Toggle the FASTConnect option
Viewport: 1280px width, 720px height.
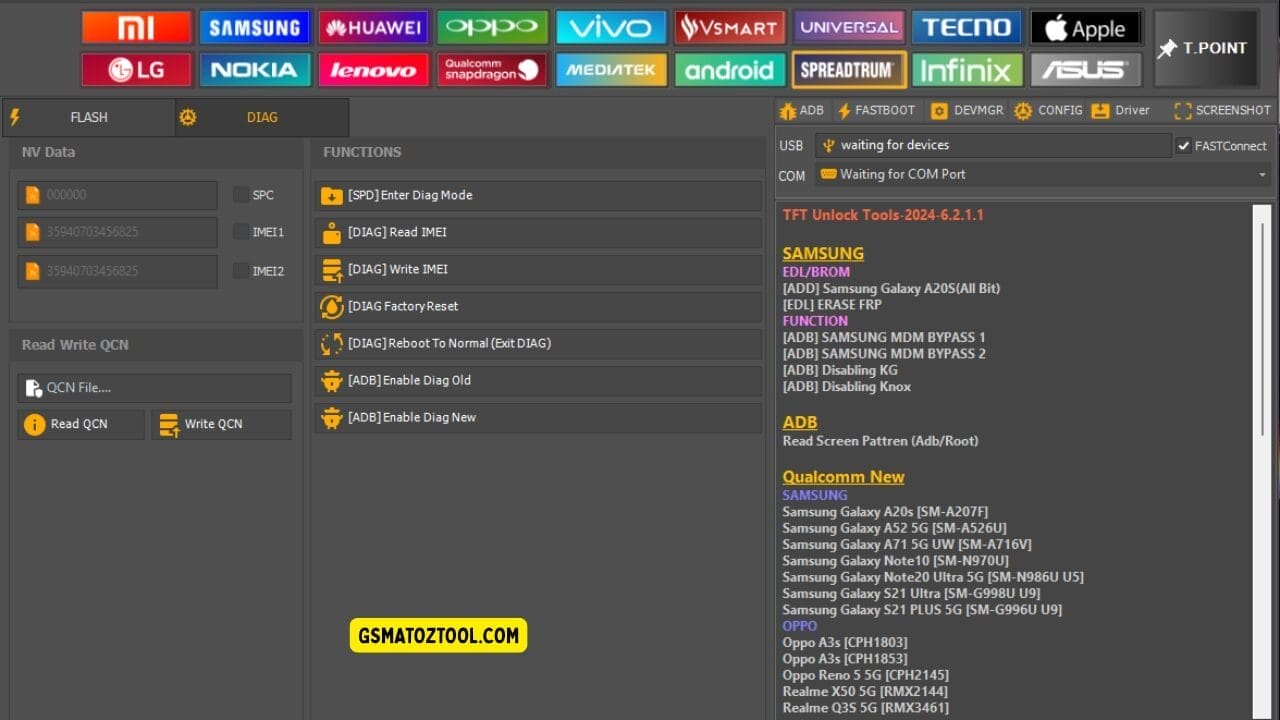1182,145
